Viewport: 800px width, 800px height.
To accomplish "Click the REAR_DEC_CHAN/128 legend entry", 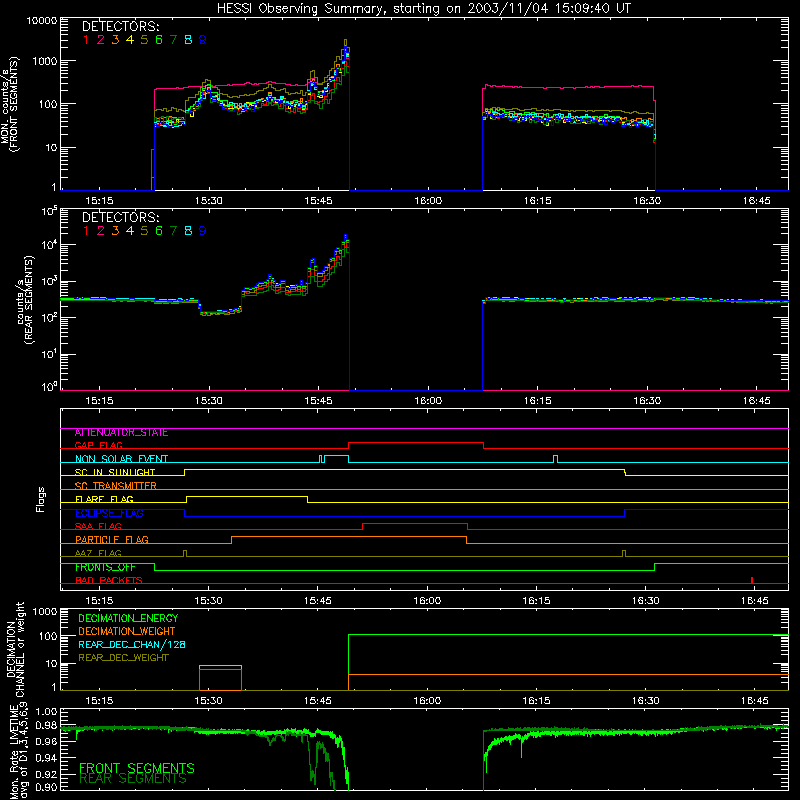I will click(x=132, y=645).
